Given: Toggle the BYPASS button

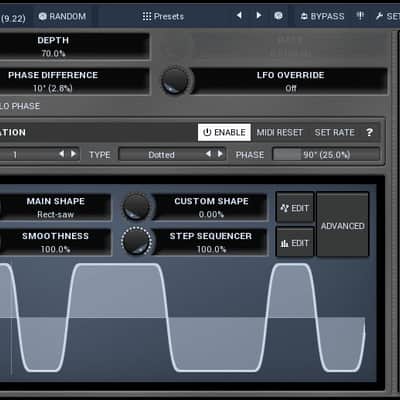Looking at the screenshot, I should click(322, 16).
